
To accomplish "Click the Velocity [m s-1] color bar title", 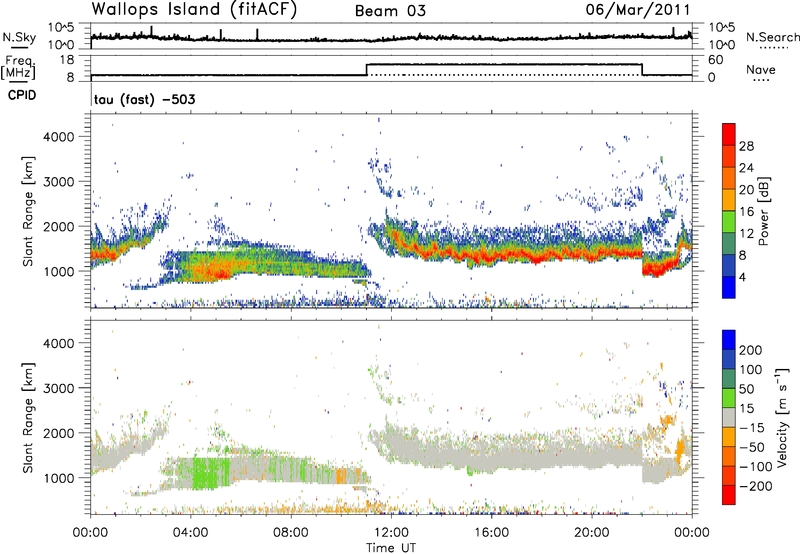I will click(x=781, y=416).
